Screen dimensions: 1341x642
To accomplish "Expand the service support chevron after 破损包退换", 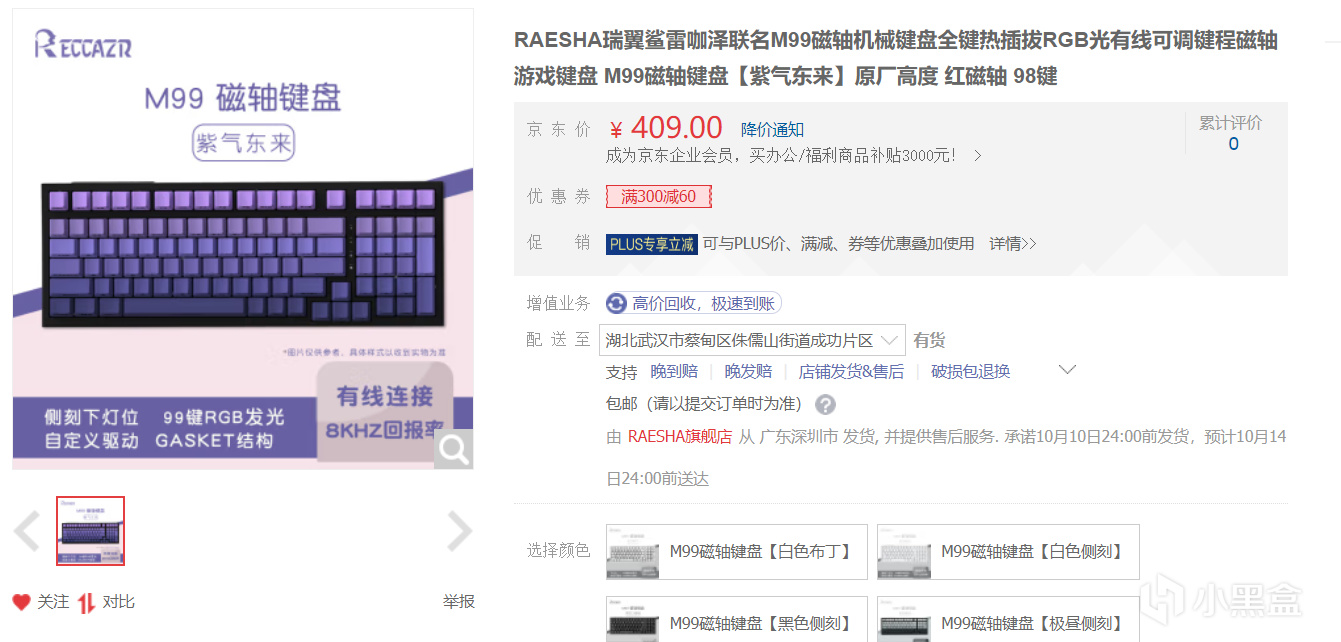I will [x=1067, y=370].
